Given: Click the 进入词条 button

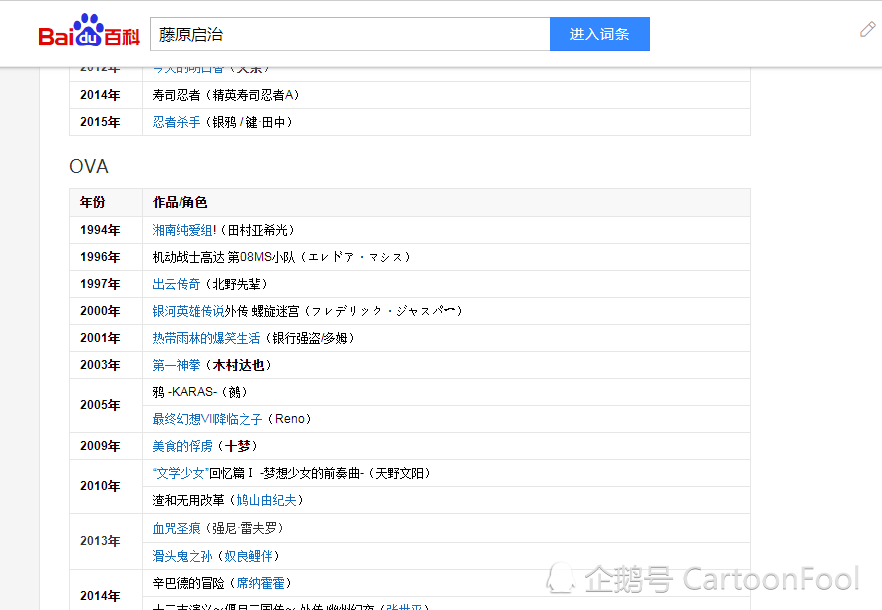Looking at the screenshot, I should pyautogui.click(x=600, y=34).
